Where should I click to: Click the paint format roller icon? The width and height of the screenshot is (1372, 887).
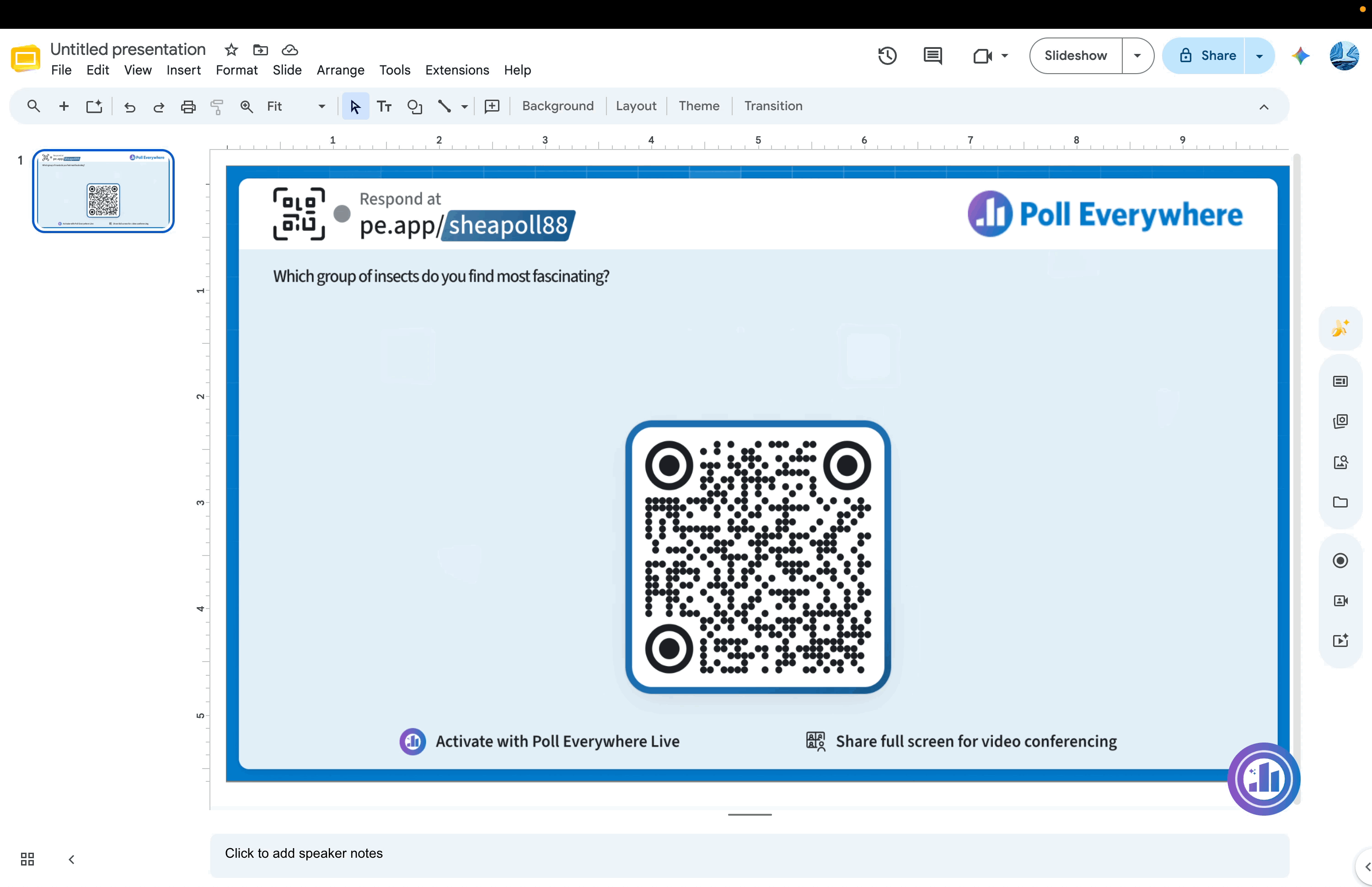click(217, 107)
